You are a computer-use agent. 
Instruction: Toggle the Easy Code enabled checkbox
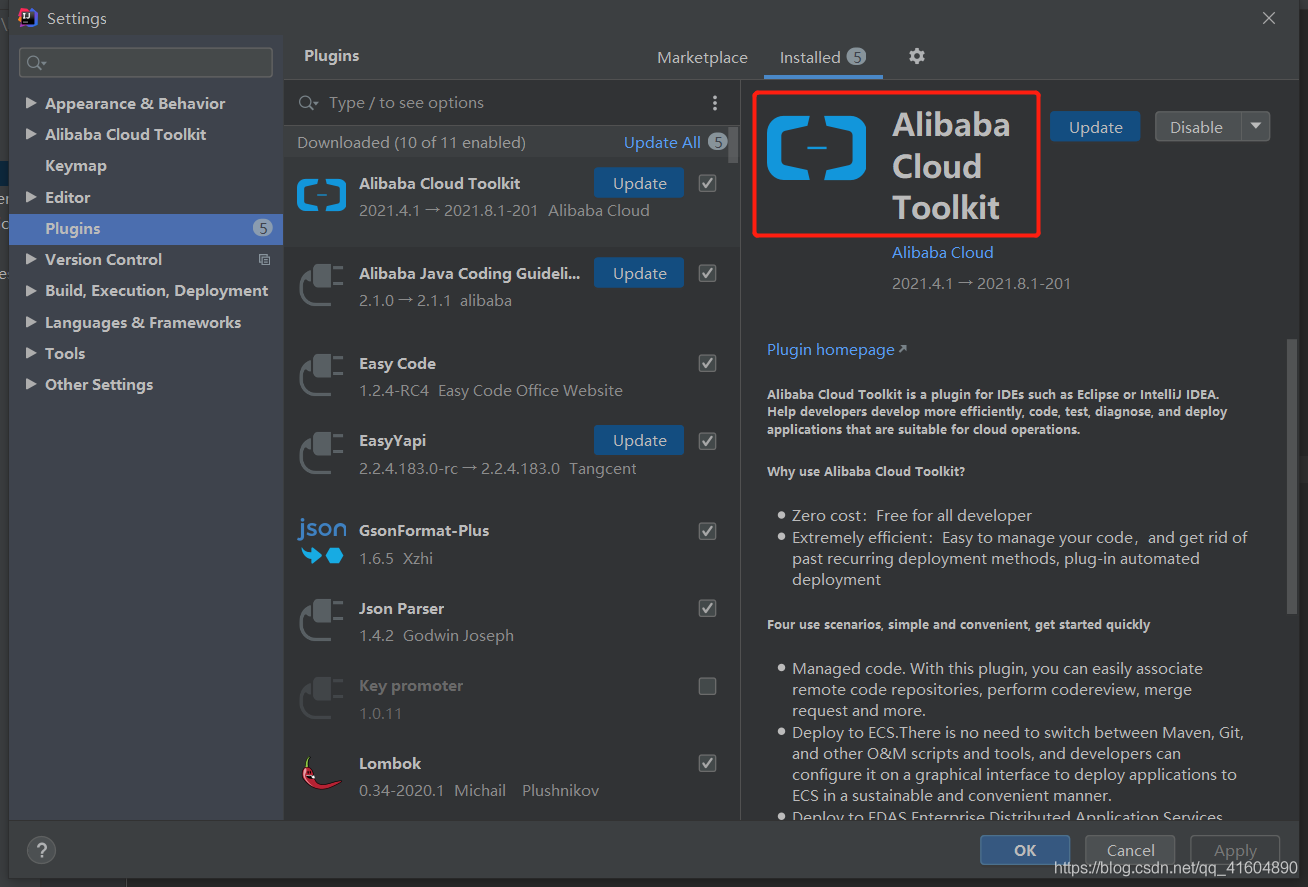coord(707,363)
